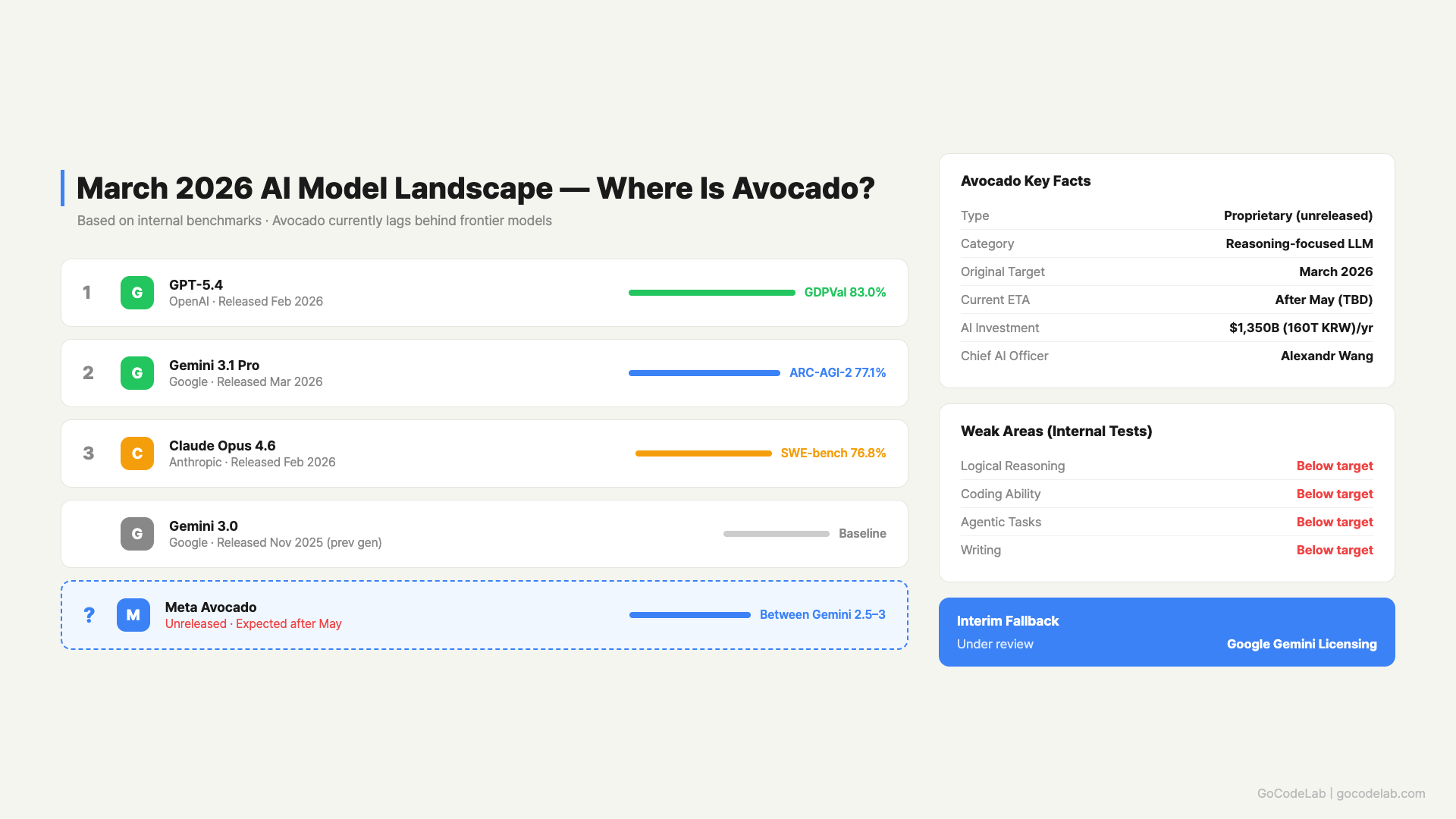
Task: Click the green GDPVal 83.0% progress bar
Action: pos(711,293)
